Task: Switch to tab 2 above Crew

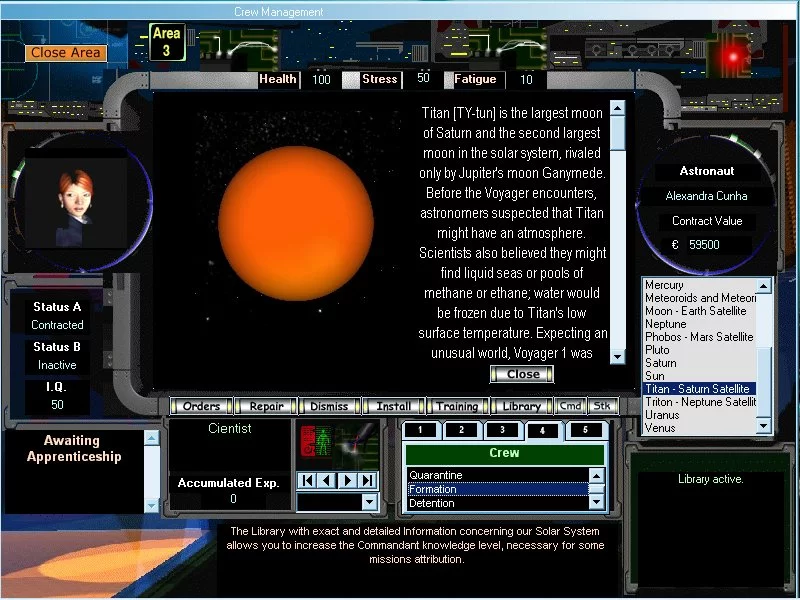Action: [461, 430]
